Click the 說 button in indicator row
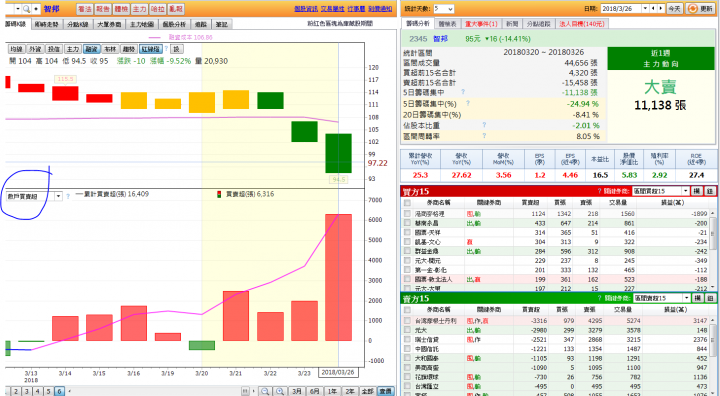 point(177,49)
